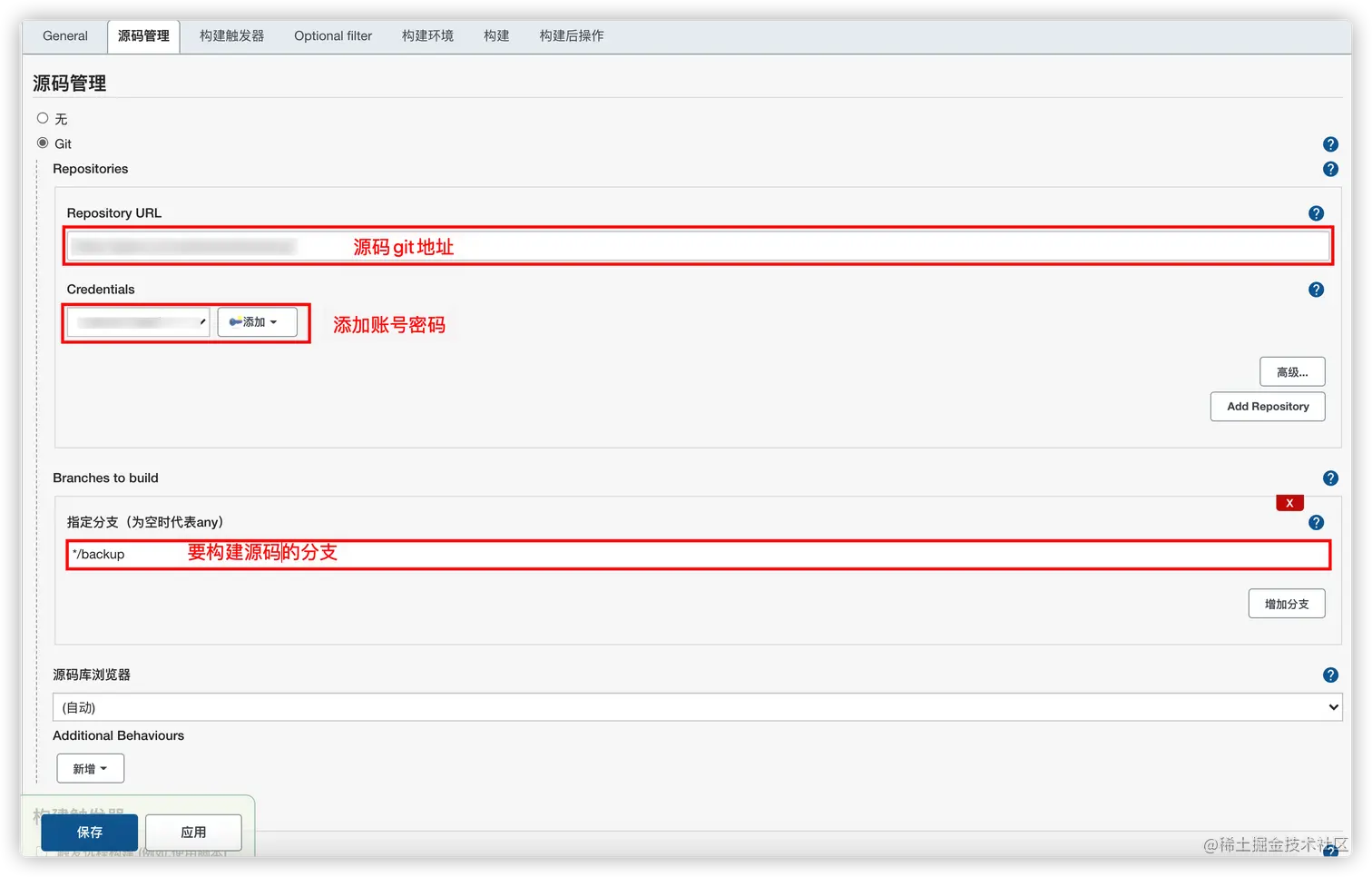The image size is (1372, 877).
Task: Open help icon beside Repositories
Action: point(1330,169)
